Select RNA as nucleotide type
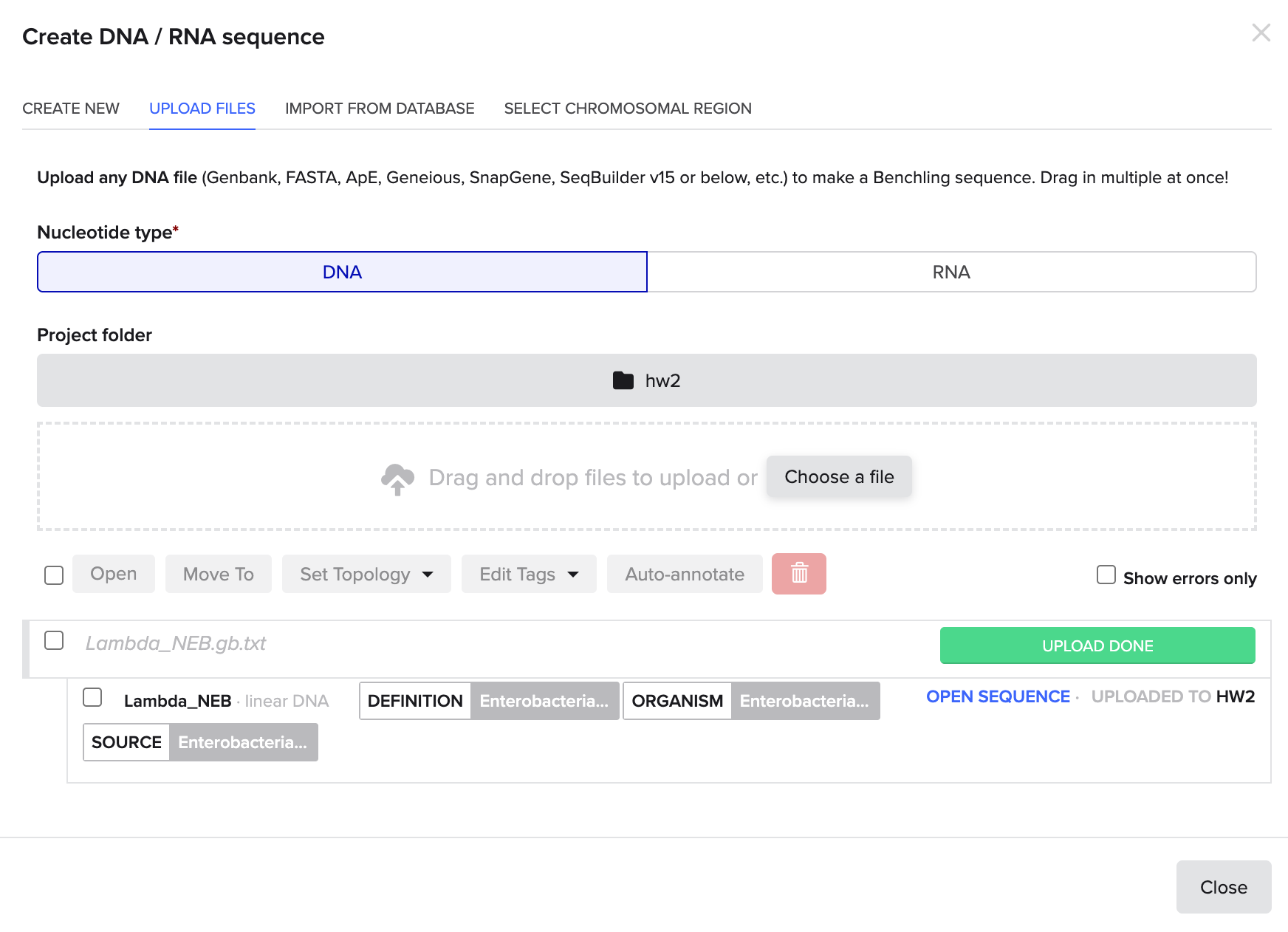Viewport: 1288px width, 932px height. click(x=951, y=273)
